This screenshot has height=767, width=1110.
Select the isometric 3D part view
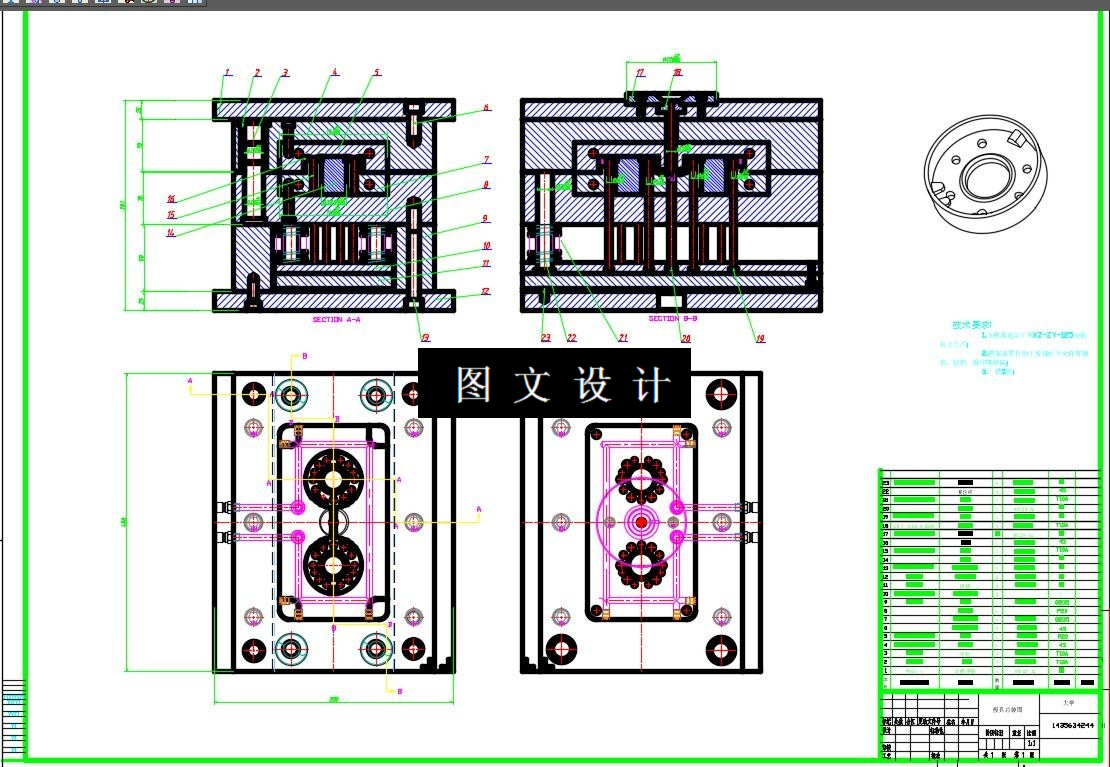(x=985, y=174)
